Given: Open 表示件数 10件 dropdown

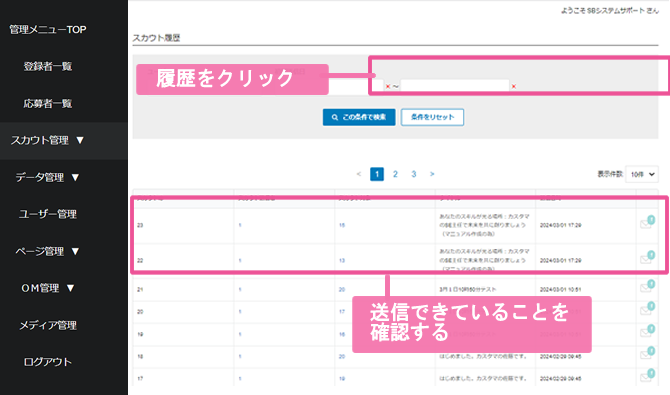Looking at the screenshot, I should [x=642, y=174].
